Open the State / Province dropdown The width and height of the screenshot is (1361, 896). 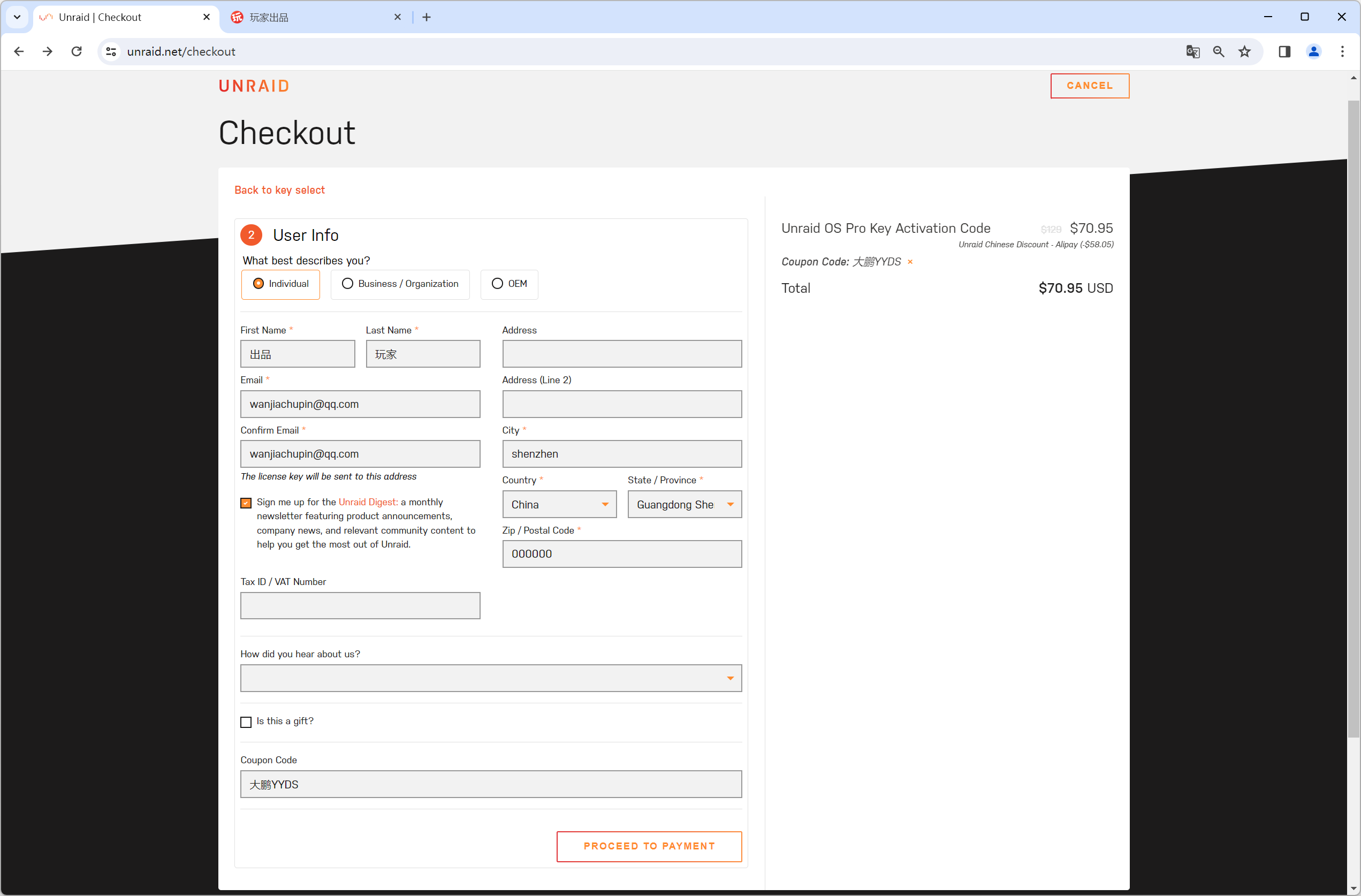coord(685,504)
